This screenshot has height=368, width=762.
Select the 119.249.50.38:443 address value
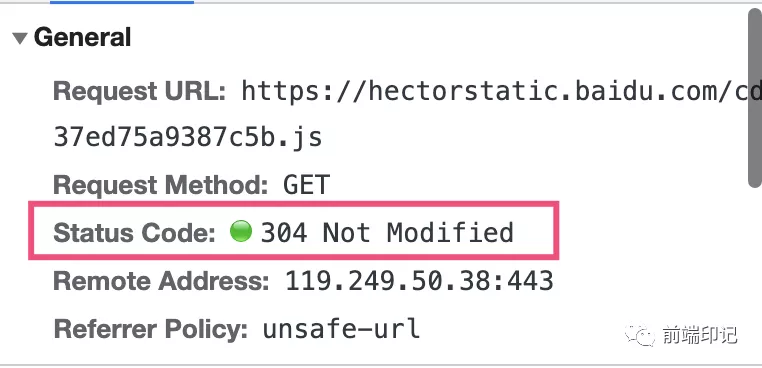[419, 280]
